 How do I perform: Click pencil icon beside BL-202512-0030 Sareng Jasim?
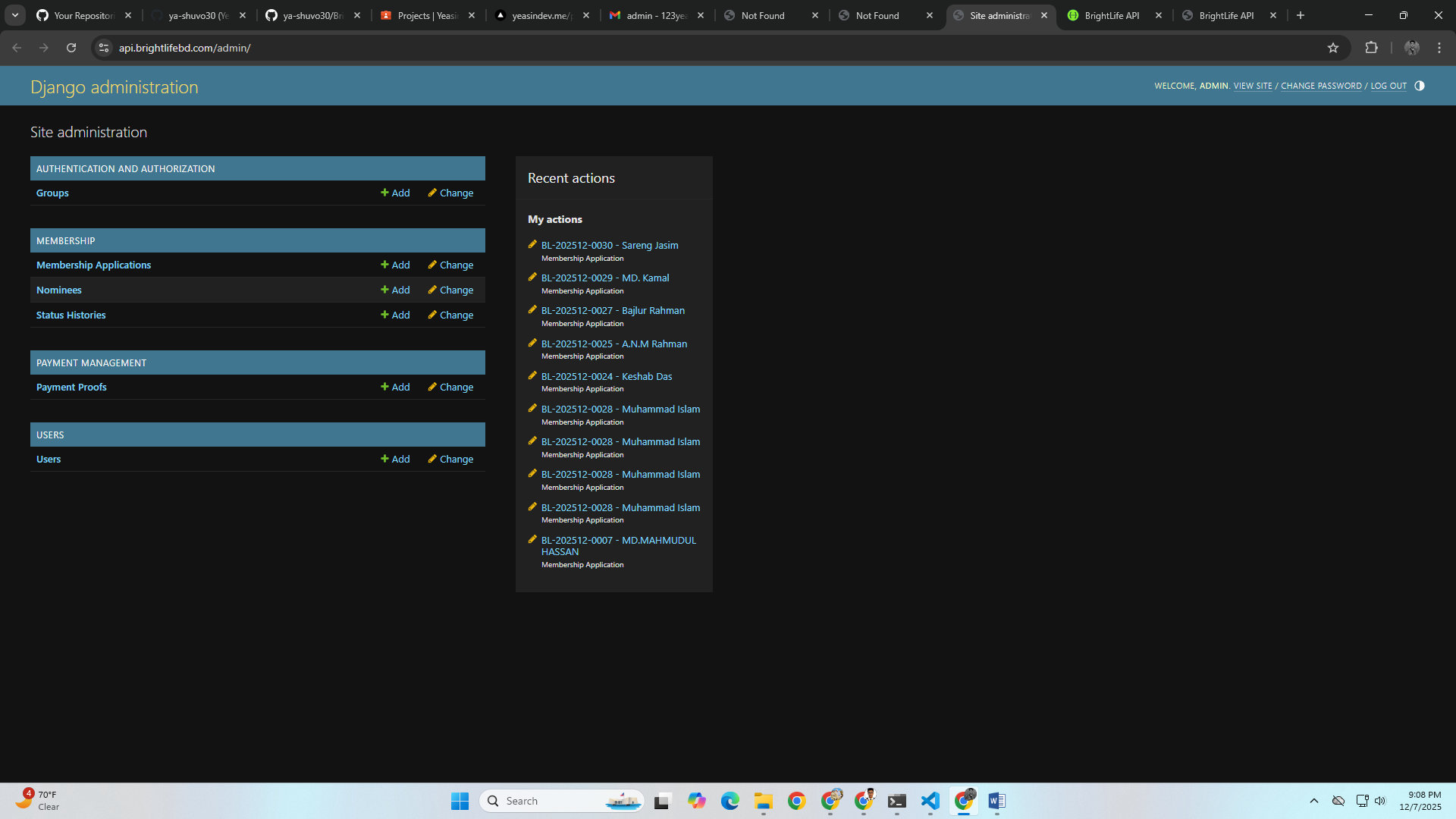point(532,244)
